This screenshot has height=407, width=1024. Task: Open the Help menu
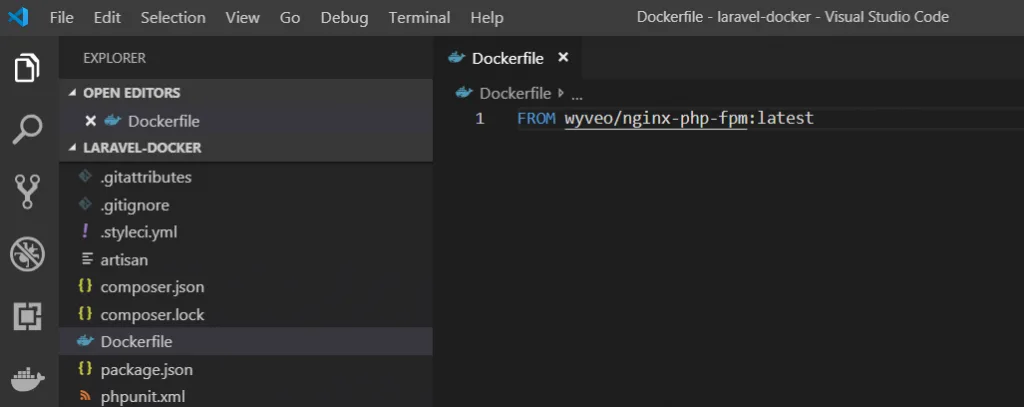[x=487, y=18]
